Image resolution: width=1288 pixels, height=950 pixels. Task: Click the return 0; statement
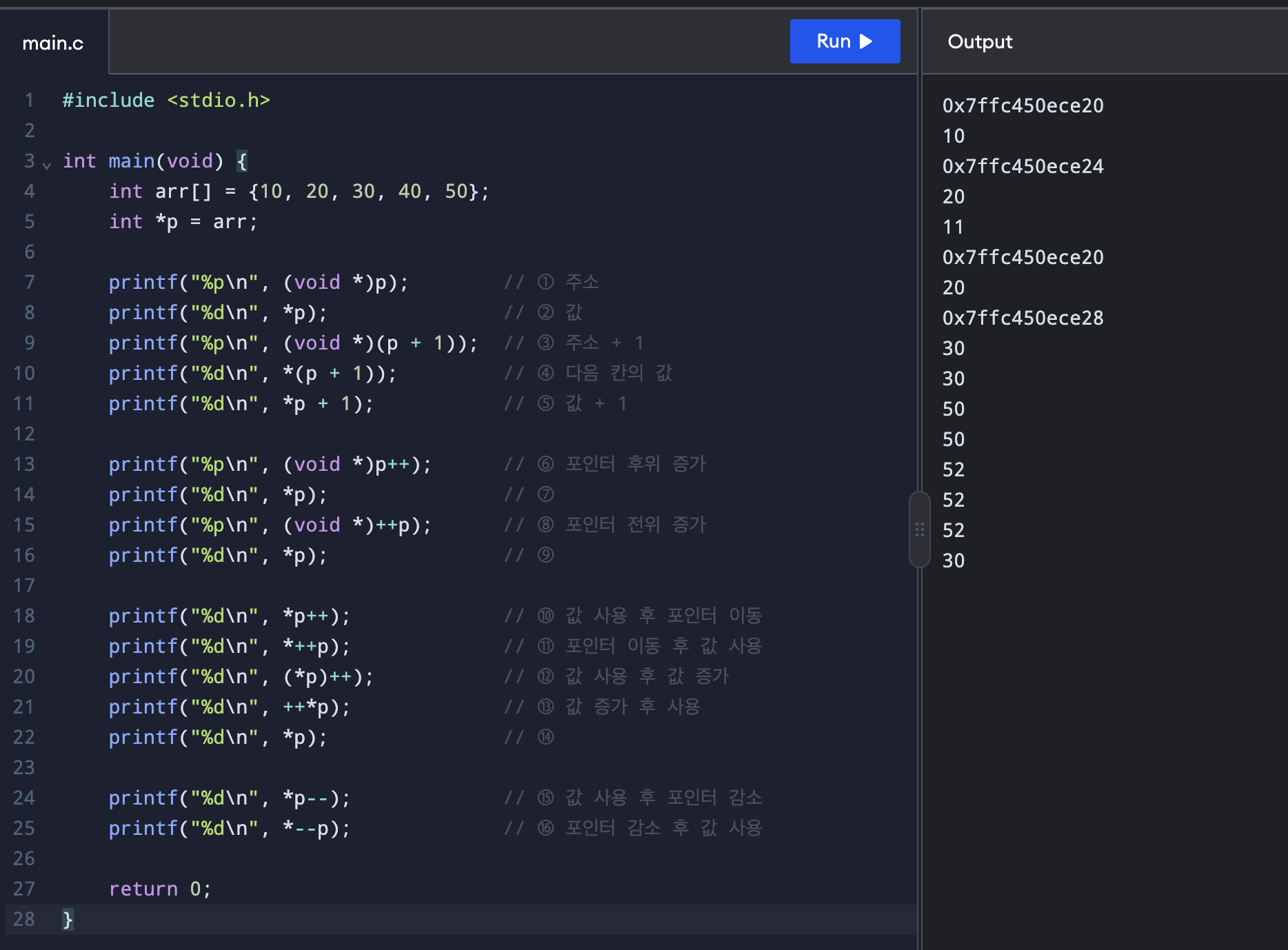[160, 889]
